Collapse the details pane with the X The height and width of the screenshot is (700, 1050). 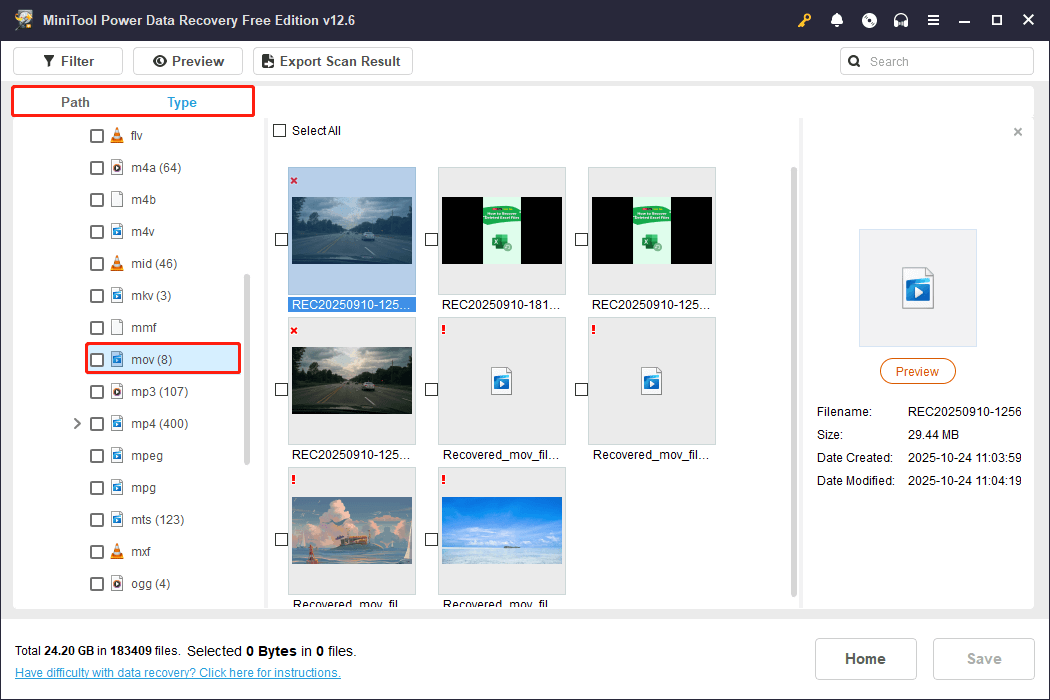pos(1017,131)
